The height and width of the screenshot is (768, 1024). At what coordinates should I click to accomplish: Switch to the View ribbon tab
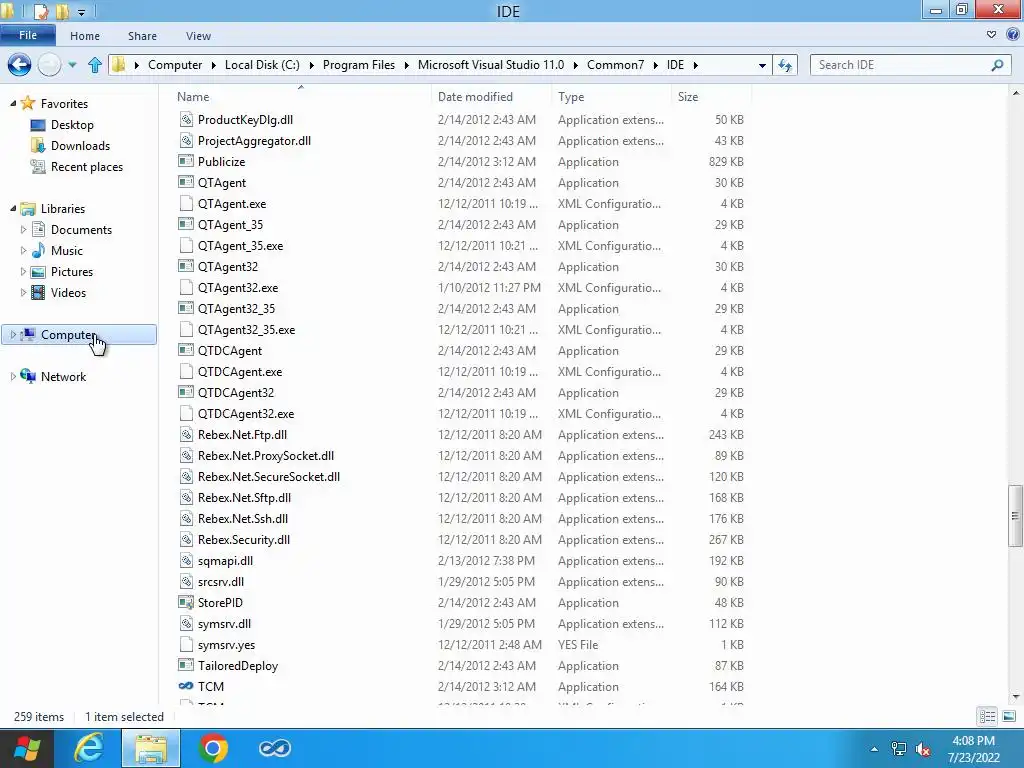(198, 36)
